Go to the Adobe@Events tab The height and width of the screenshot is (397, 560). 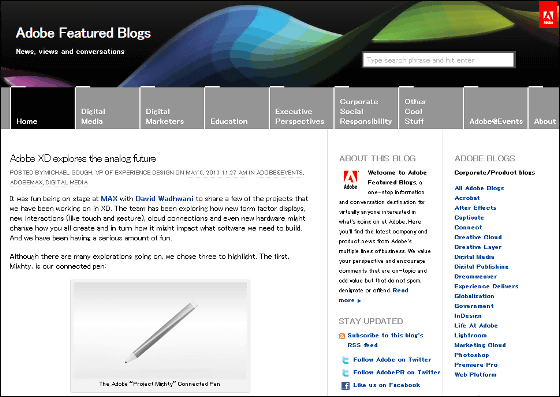pyautogui.click(x=496, y=108)
